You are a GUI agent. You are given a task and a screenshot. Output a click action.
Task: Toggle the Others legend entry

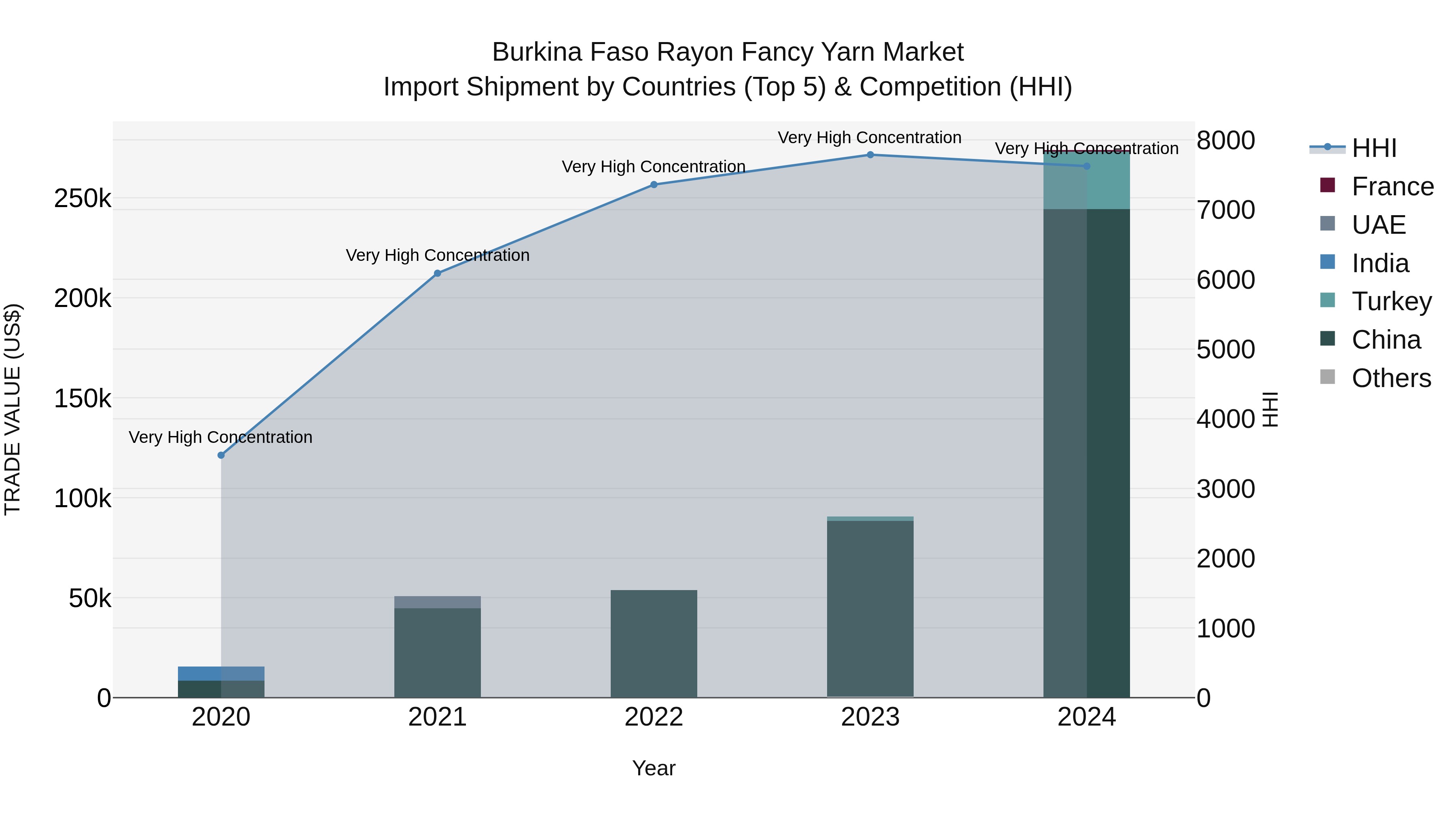pos(1376,378)
